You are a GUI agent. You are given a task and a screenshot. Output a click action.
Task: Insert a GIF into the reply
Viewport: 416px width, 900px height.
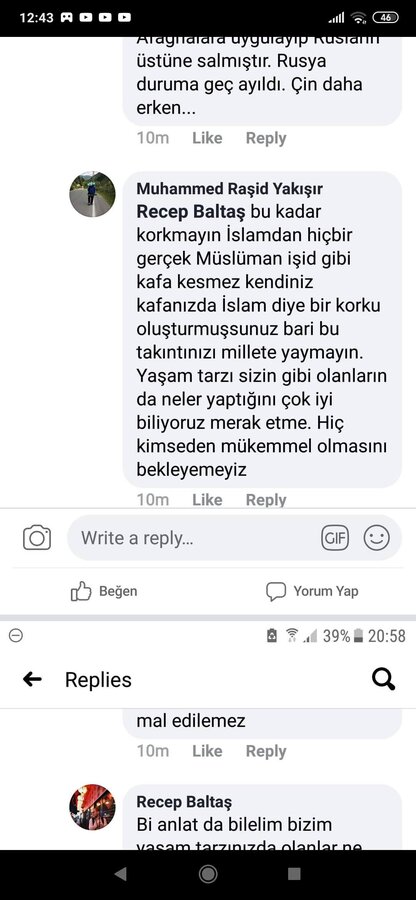tap(335, 538)
